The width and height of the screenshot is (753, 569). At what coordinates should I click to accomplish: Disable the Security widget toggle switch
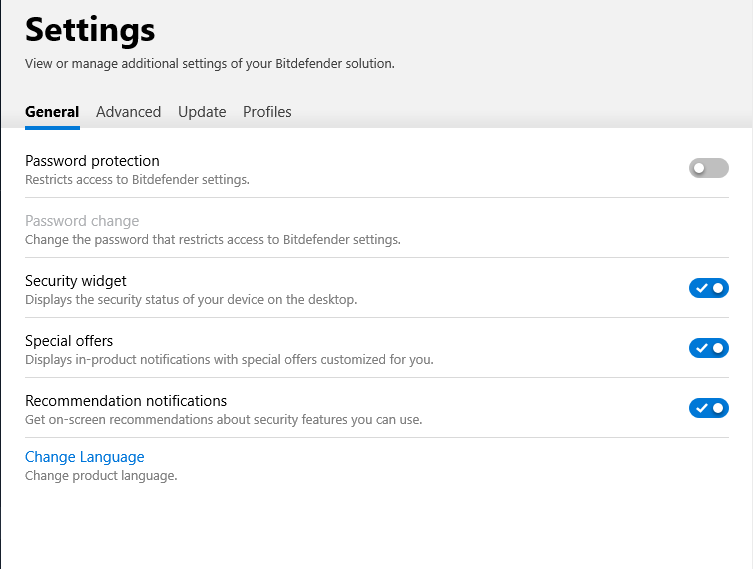click(x=708, y=288)
